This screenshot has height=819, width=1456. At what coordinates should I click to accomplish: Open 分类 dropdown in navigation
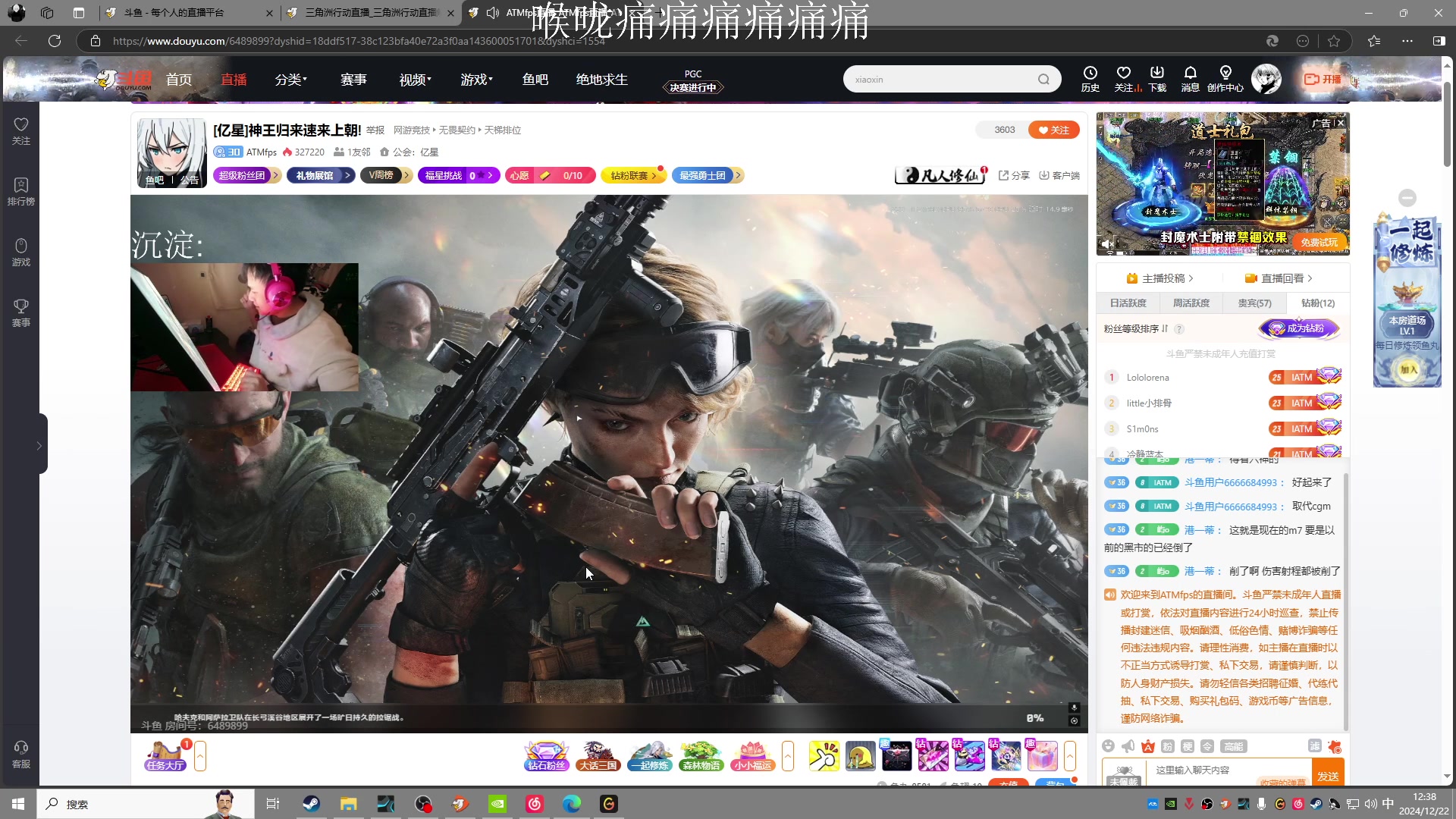(x=291, y=80)
